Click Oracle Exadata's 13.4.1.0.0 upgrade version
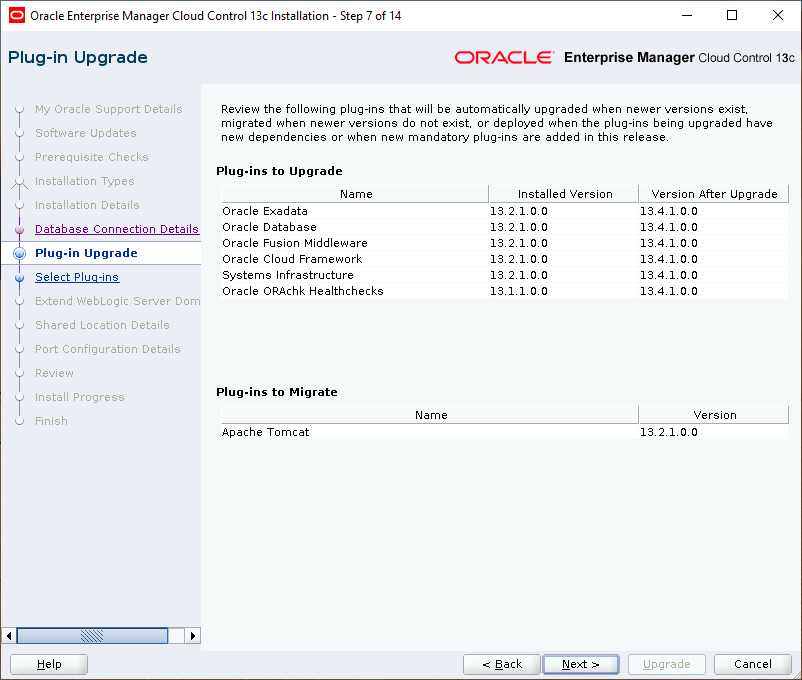Image resolution: width=802 pixels, height=680 pixels. click(669, 211)
